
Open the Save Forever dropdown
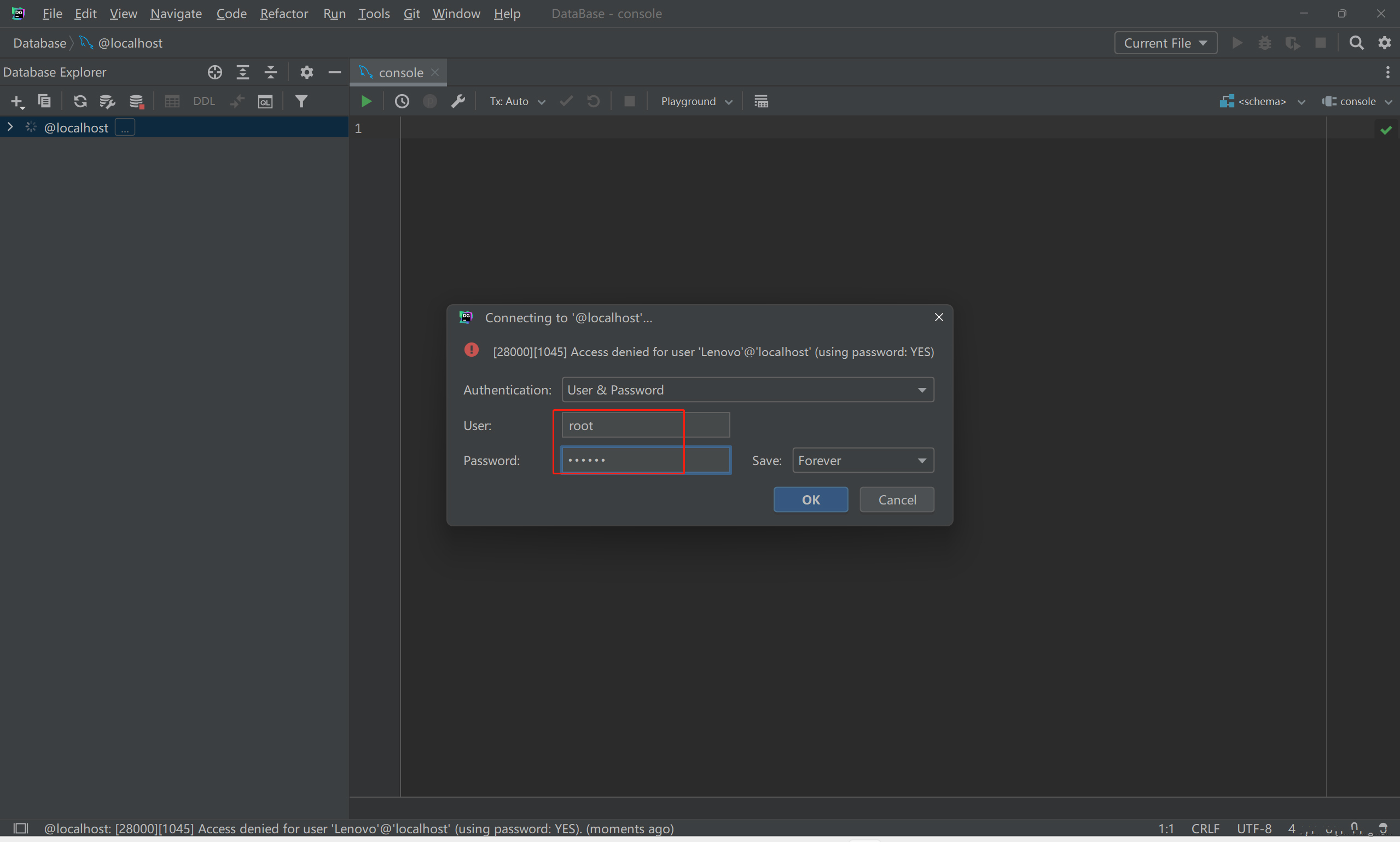pos(862,460)
